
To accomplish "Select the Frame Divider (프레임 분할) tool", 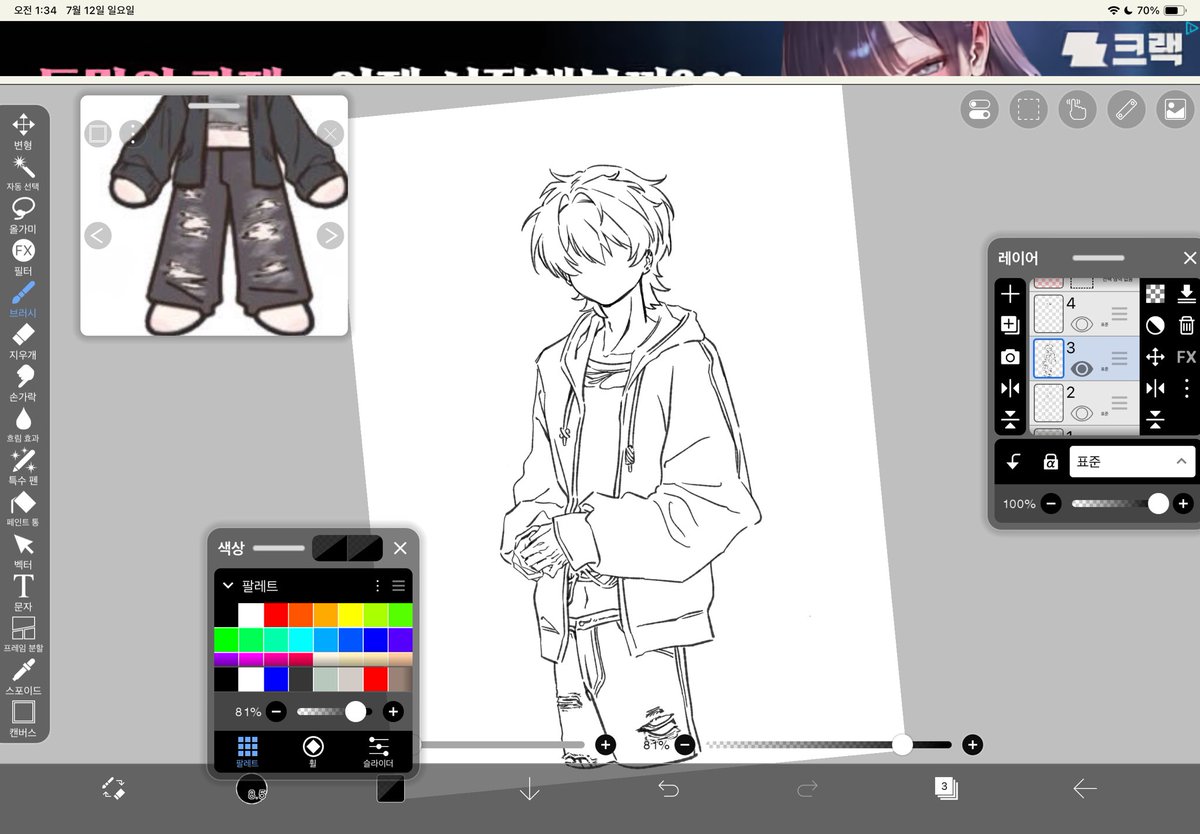I will (23, 634).
